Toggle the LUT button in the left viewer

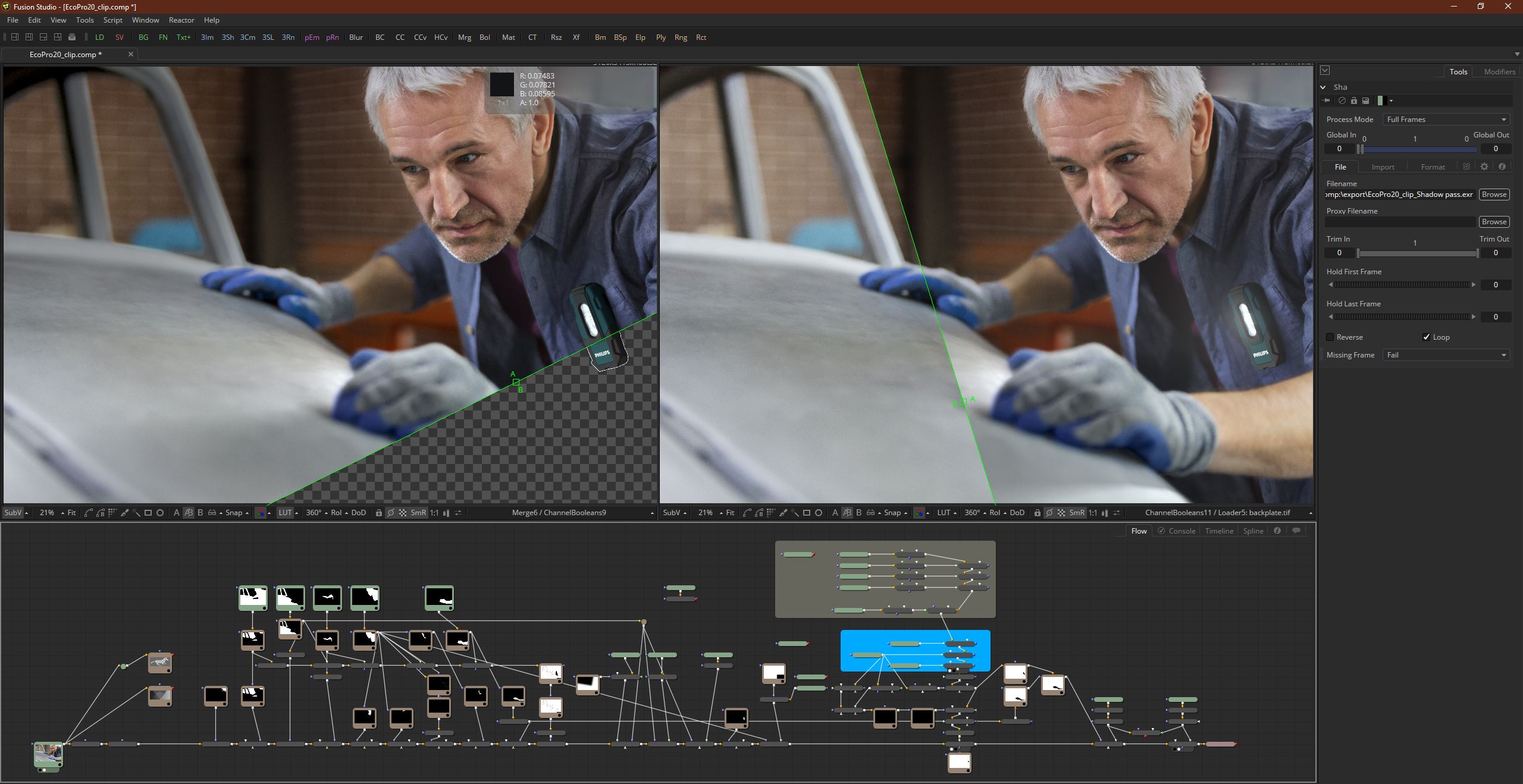click(x=285, y=513)
